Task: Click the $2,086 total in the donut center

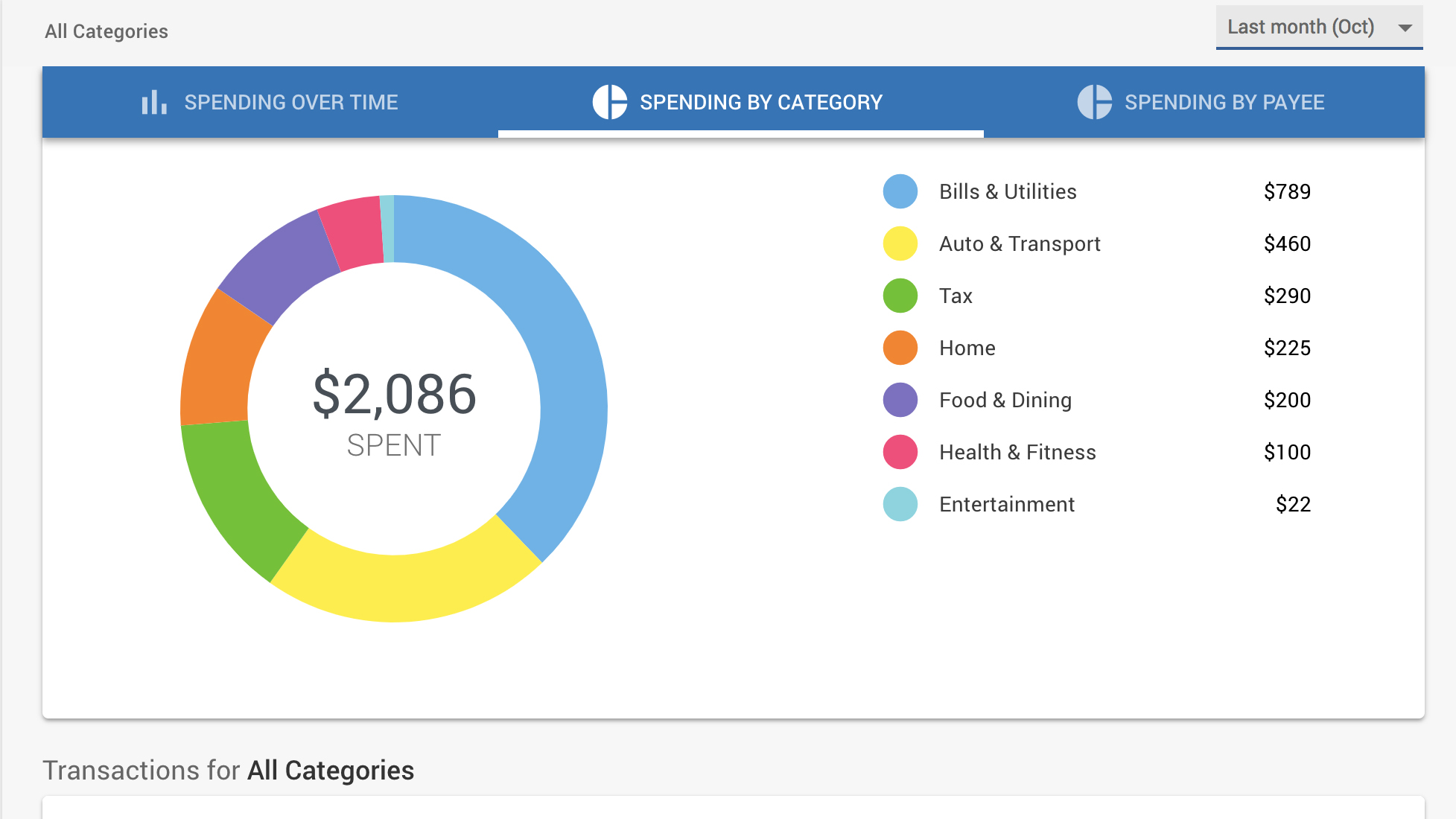Action: [x=394, y=394]
